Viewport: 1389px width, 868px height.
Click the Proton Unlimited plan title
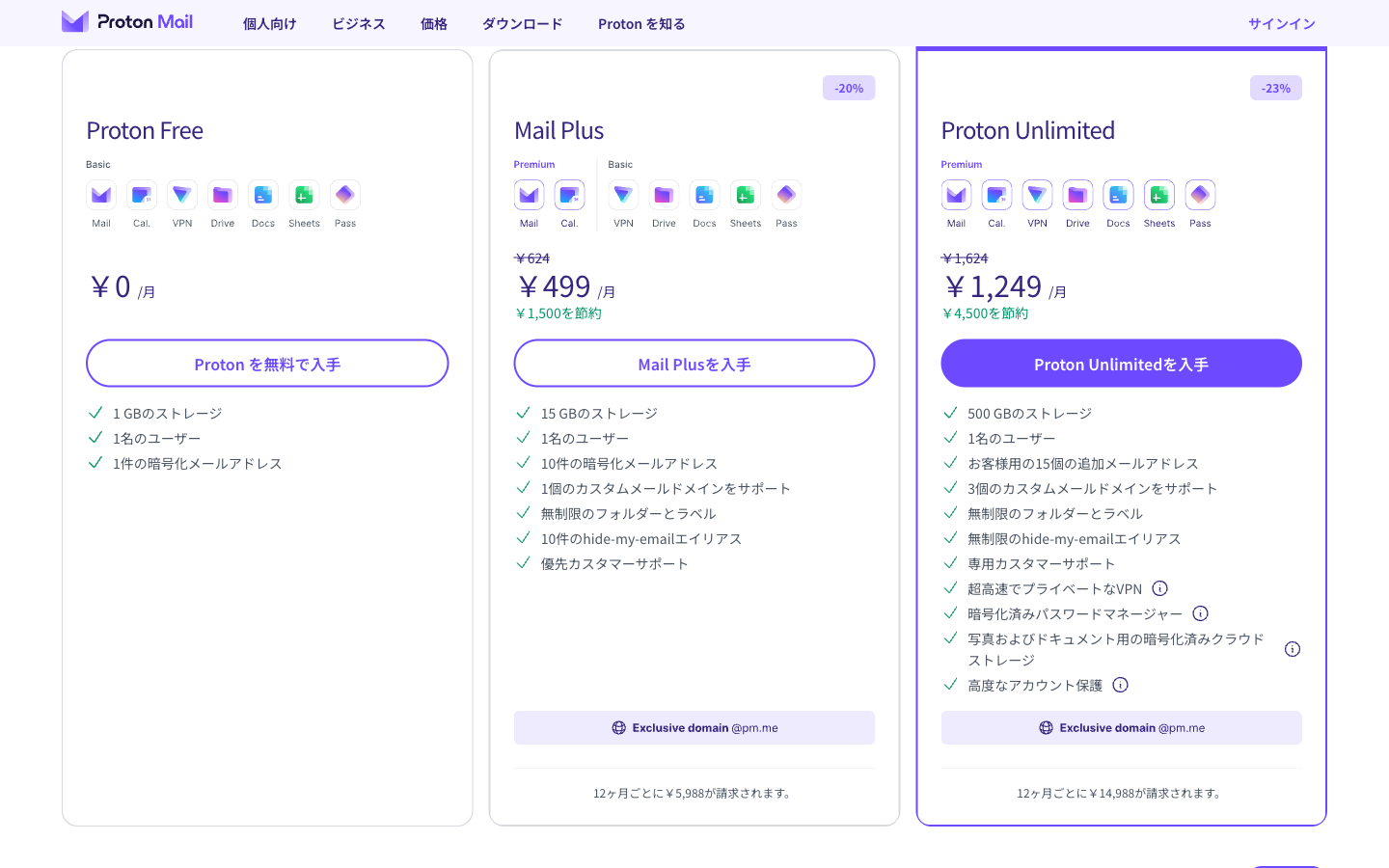point(1028,130)
